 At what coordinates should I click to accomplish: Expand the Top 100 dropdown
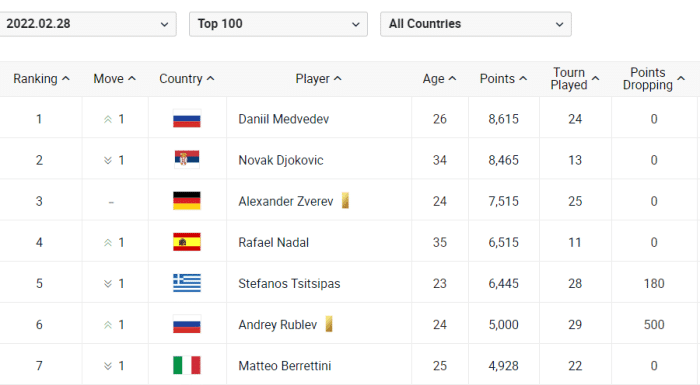[x=278, y=24]
